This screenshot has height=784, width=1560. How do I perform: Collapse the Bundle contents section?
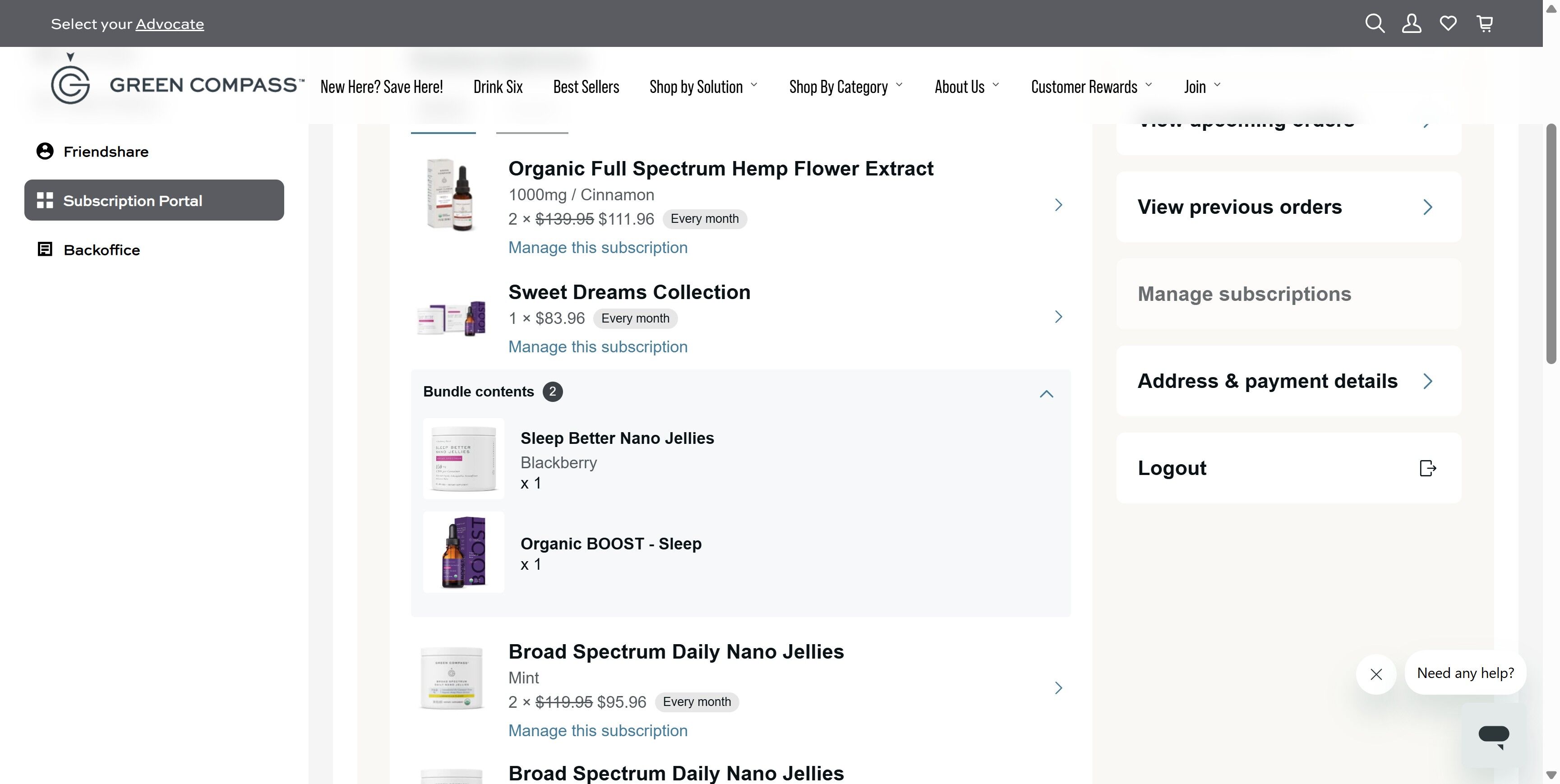1047,394
